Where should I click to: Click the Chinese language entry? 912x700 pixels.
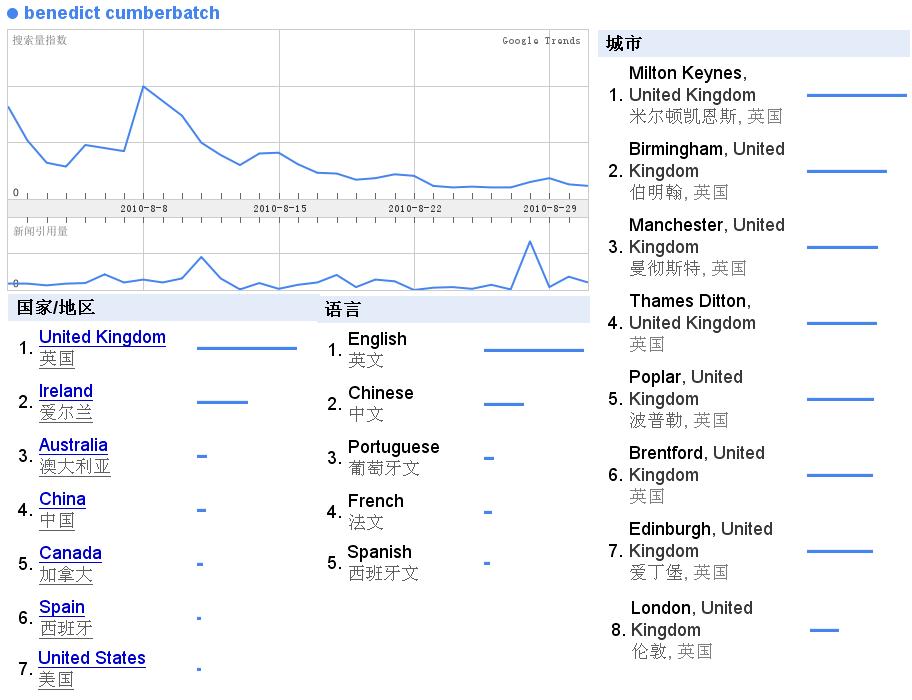coord(380,394)
